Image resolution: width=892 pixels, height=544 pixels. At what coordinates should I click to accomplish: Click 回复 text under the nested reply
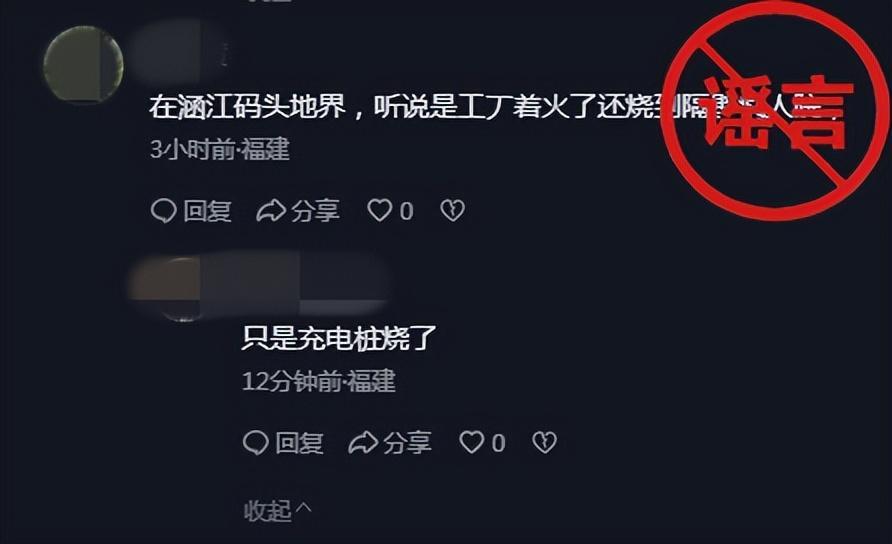coord(300,443)
